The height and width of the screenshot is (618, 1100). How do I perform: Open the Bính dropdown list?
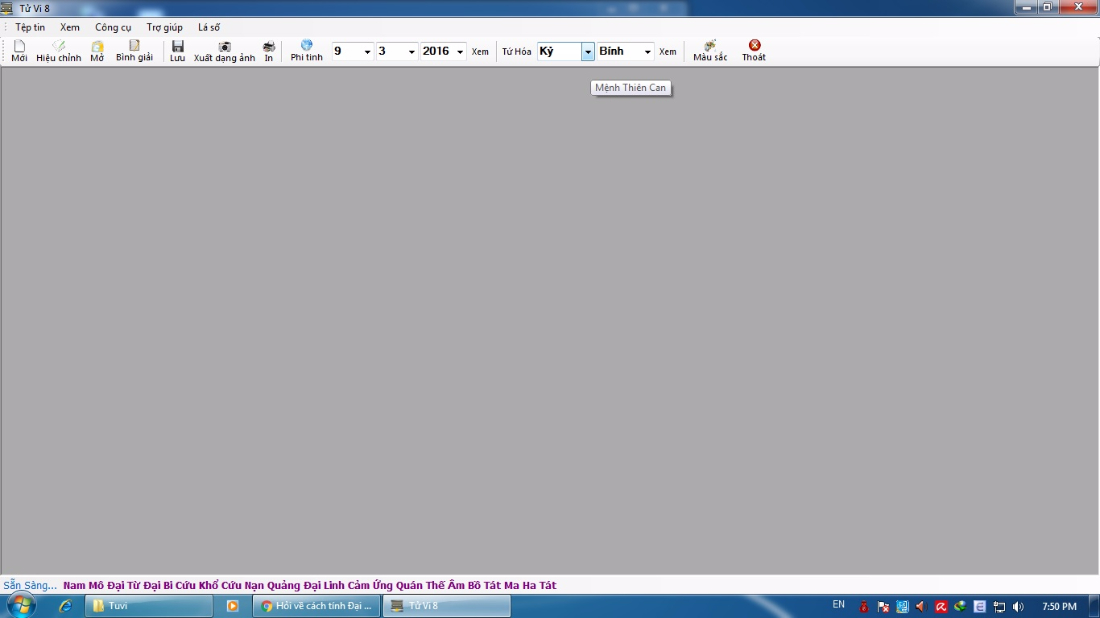pyautogui.click(x=647, y=52)
